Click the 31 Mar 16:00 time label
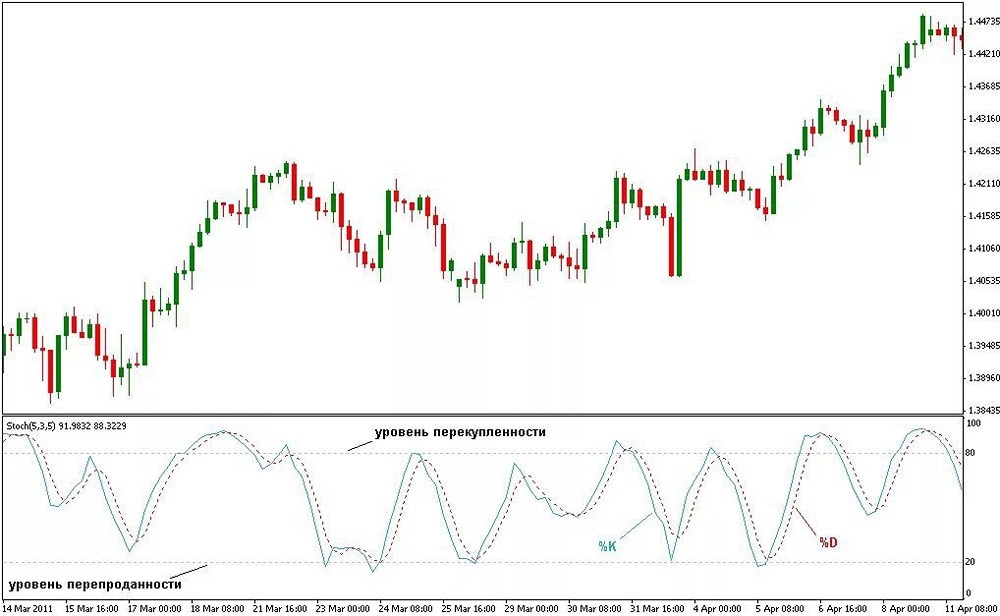 click(x=658, y=609)
